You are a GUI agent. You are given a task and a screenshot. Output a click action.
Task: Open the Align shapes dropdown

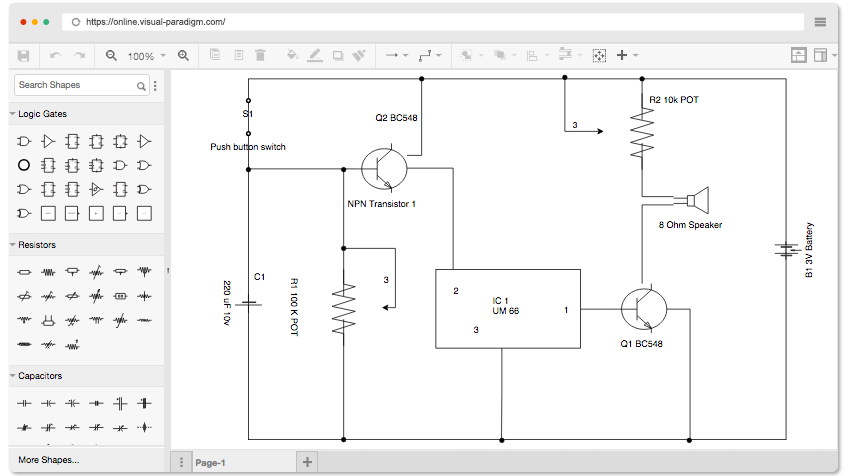tap(538, 55)
